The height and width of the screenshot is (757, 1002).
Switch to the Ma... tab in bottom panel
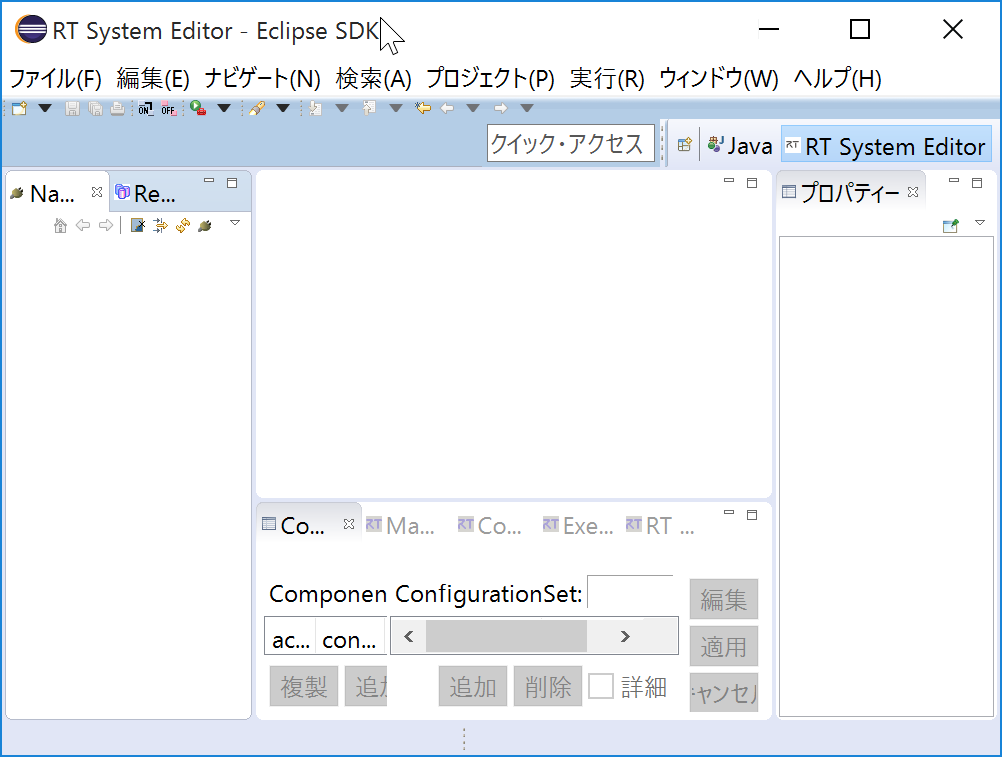pos(401,526)
